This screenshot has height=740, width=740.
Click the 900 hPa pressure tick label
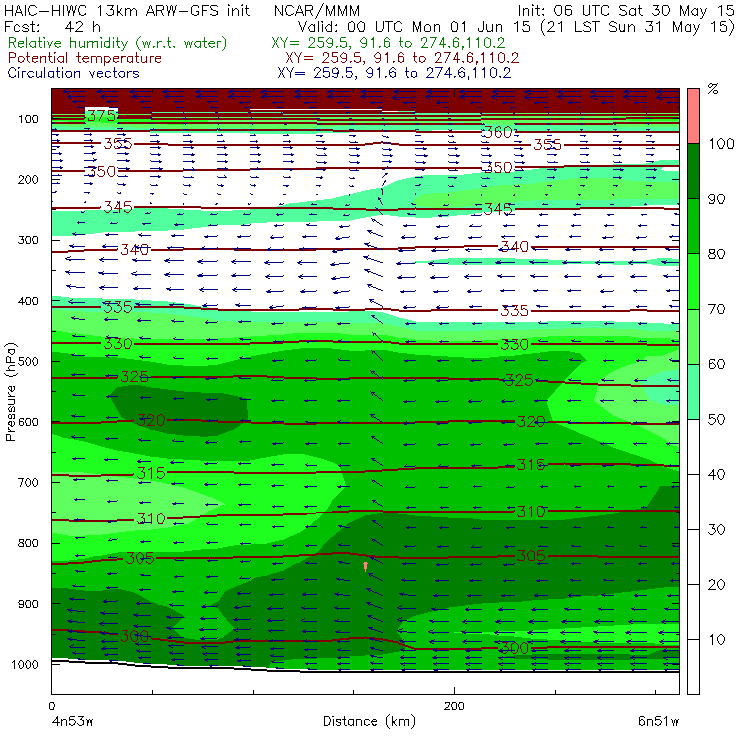pos(28,604)
